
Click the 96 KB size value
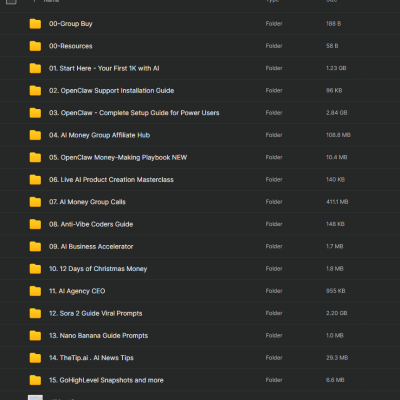click(334, 91)
